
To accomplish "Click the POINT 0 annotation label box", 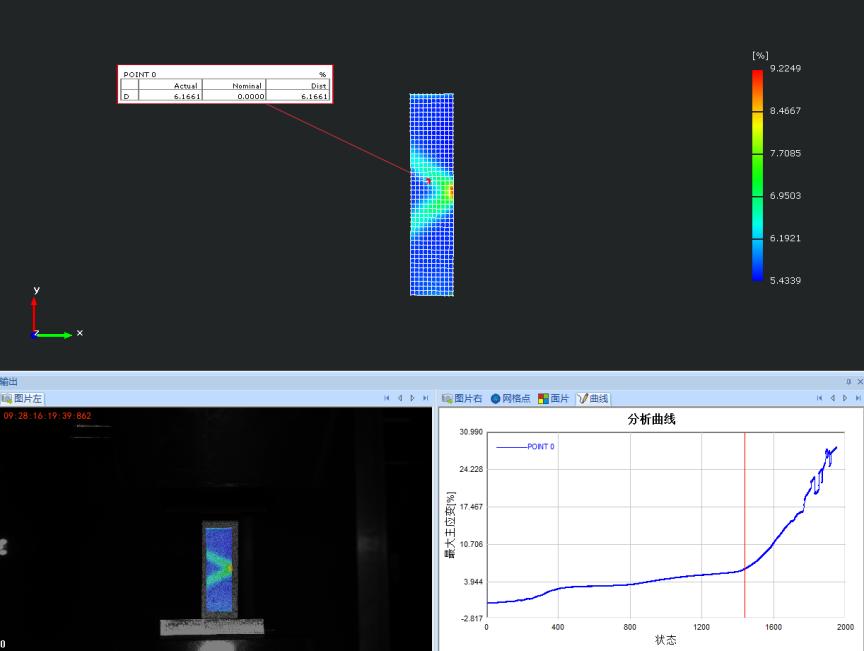I will (x=224, y=85).
